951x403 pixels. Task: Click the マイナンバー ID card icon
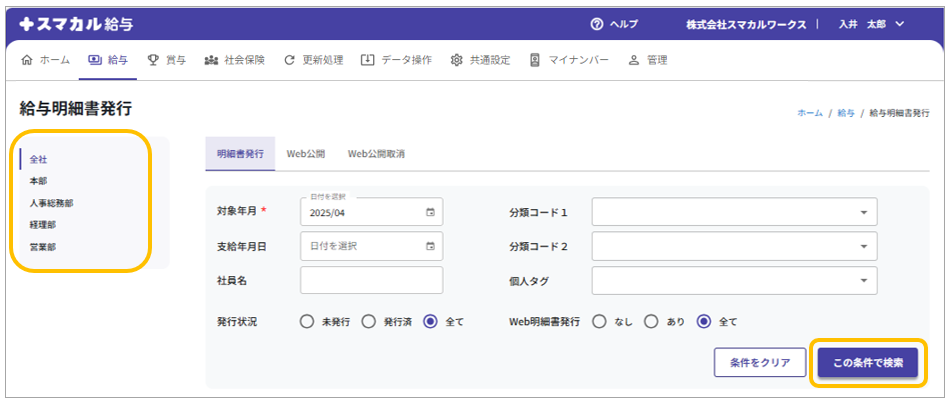coord(535,60)
